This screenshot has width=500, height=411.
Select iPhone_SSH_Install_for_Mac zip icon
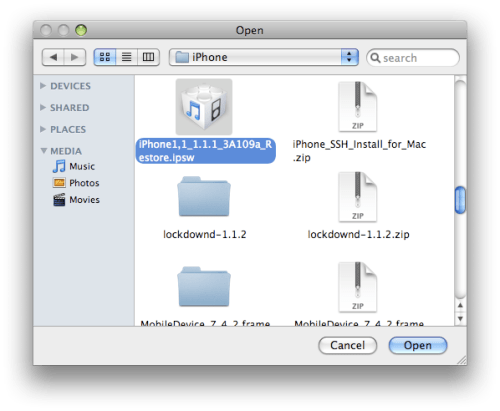pyautogui.click(x=358, y=107)
